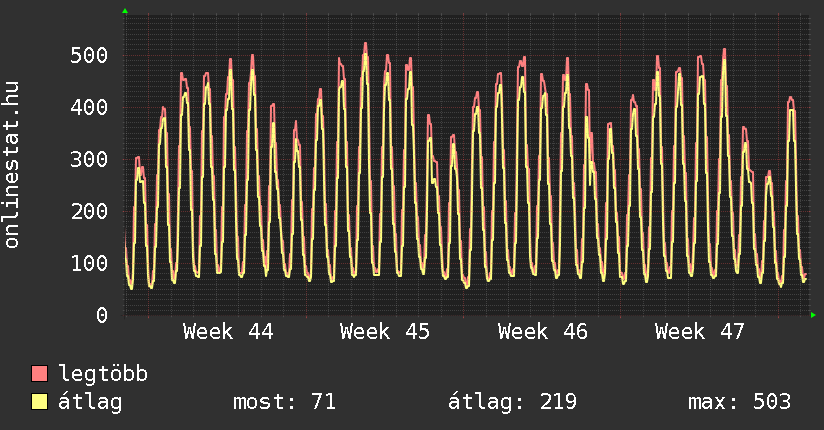Image resolution: width=824 pixels, height=430 pixels.
Task: Click the 100 y-axis tick label
Action: [x=90, y=263]
